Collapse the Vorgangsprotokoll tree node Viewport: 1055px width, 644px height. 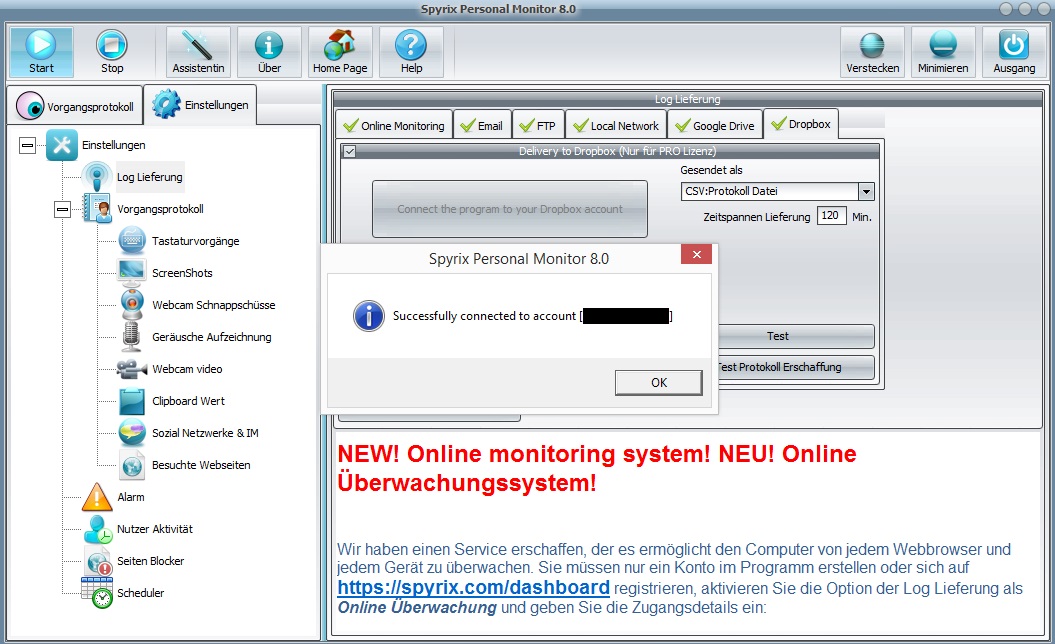click(63, 209)
